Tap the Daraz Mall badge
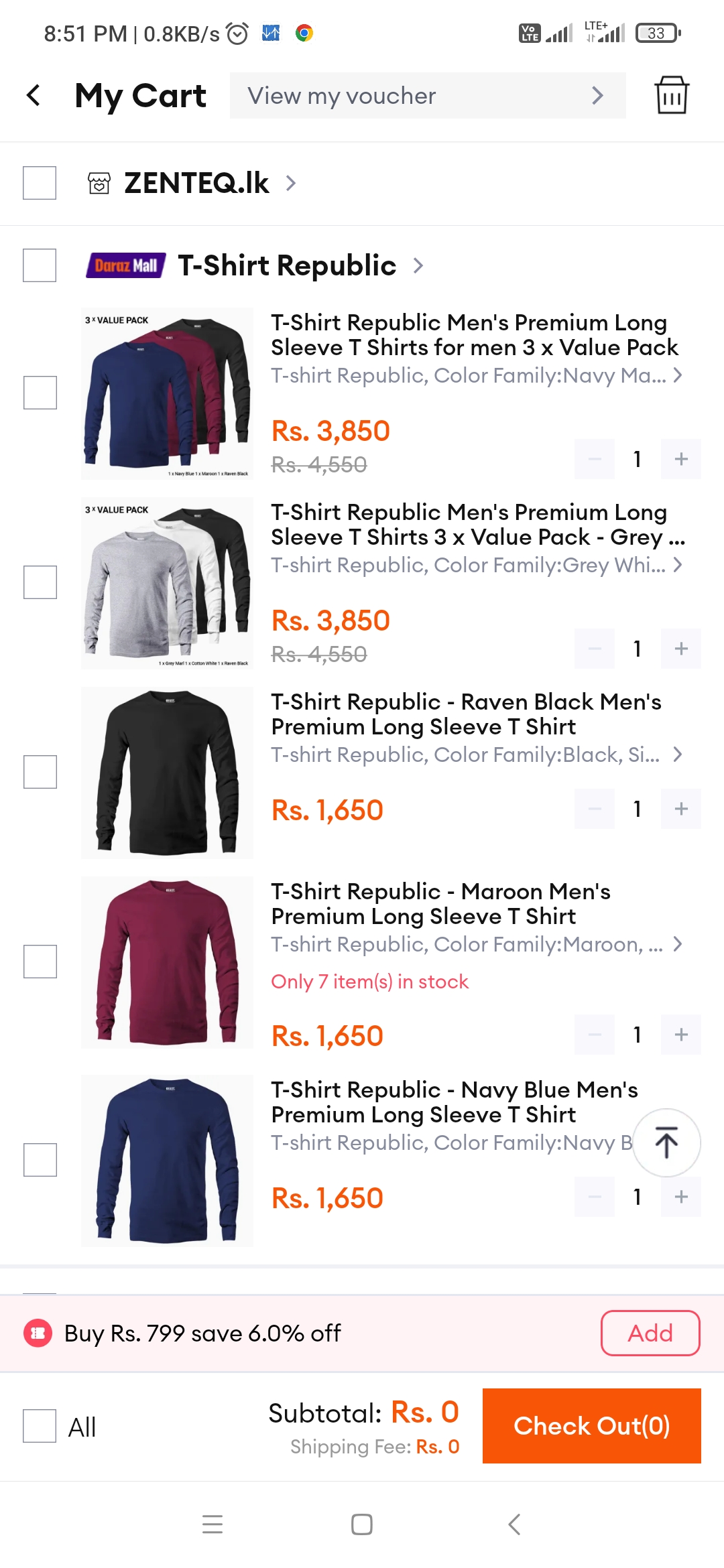 125,265
